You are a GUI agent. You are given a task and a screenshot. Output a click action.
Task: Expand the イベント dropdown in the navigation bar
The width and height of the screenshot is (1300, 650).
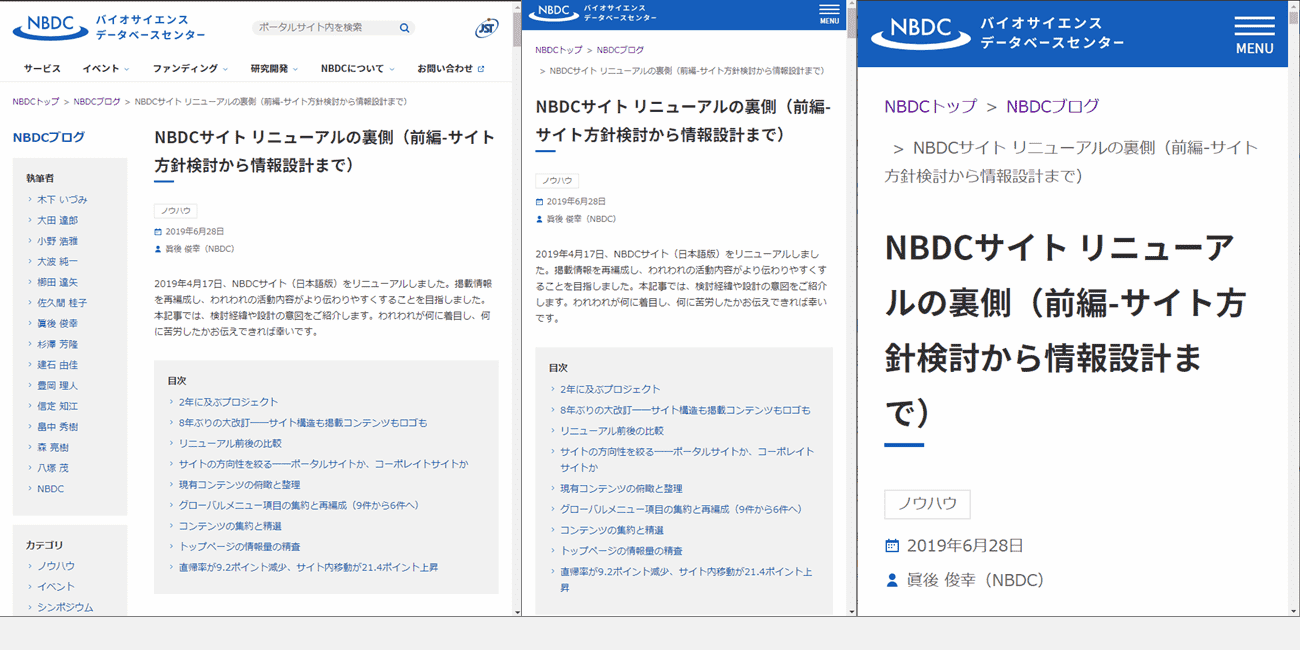106,69
